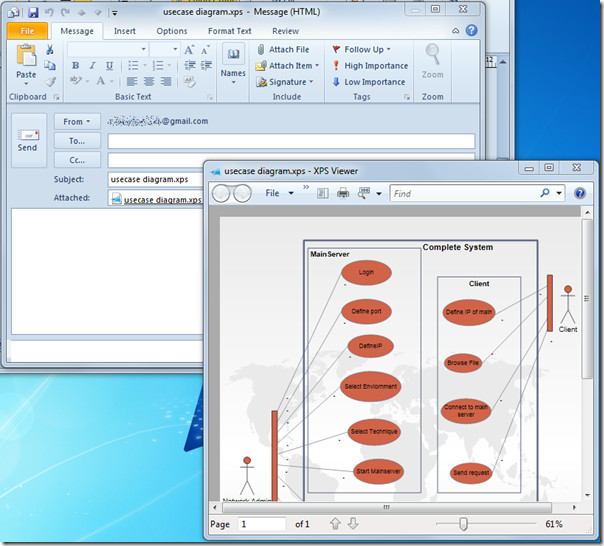Click the Format Painter brush icon
The height and width of the screenshot is (546, 604).
50,82
